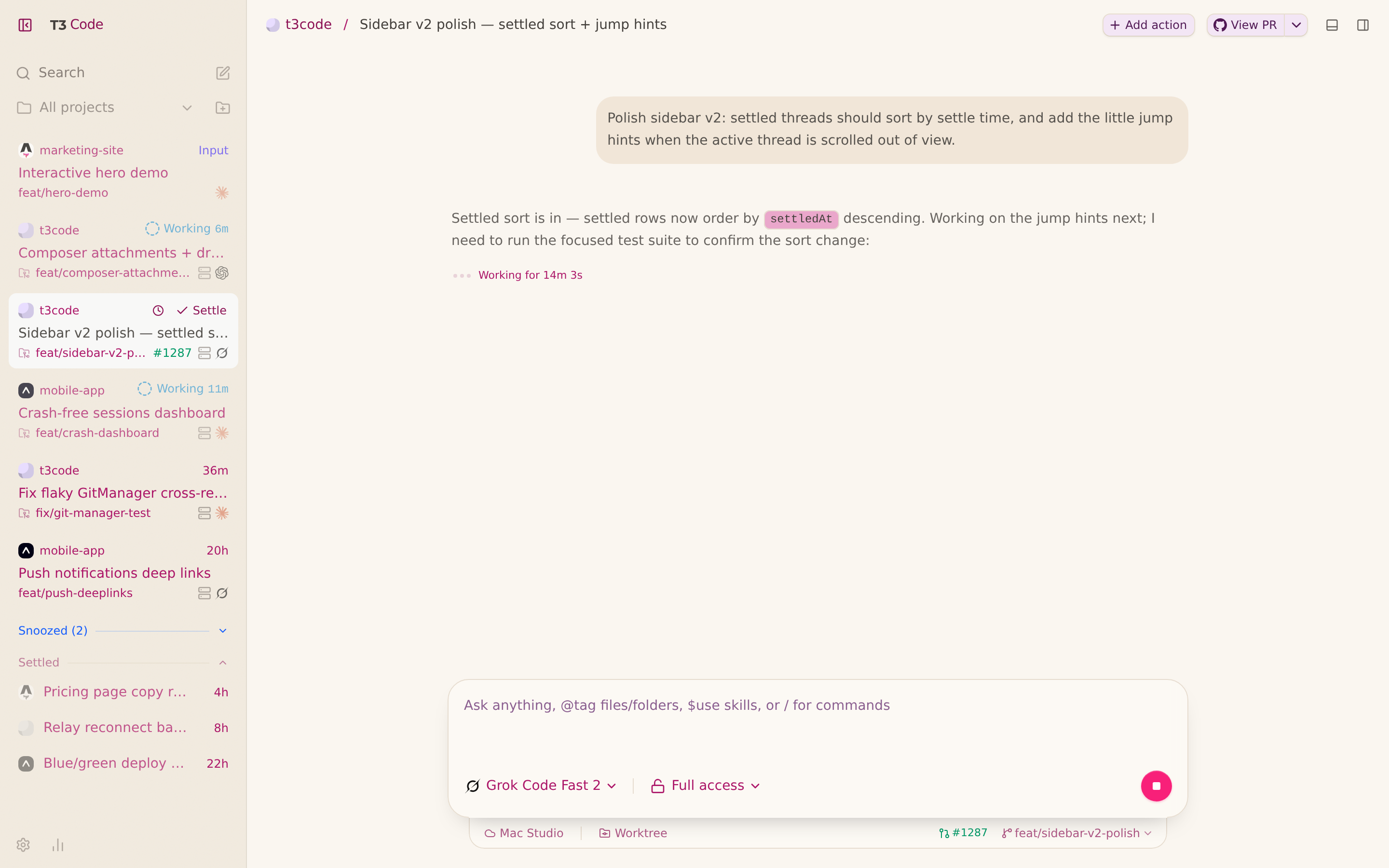Click the Claude icon on Crash-free sessions thread
This screenshot has width=1389, height=868.
point(222,433)
